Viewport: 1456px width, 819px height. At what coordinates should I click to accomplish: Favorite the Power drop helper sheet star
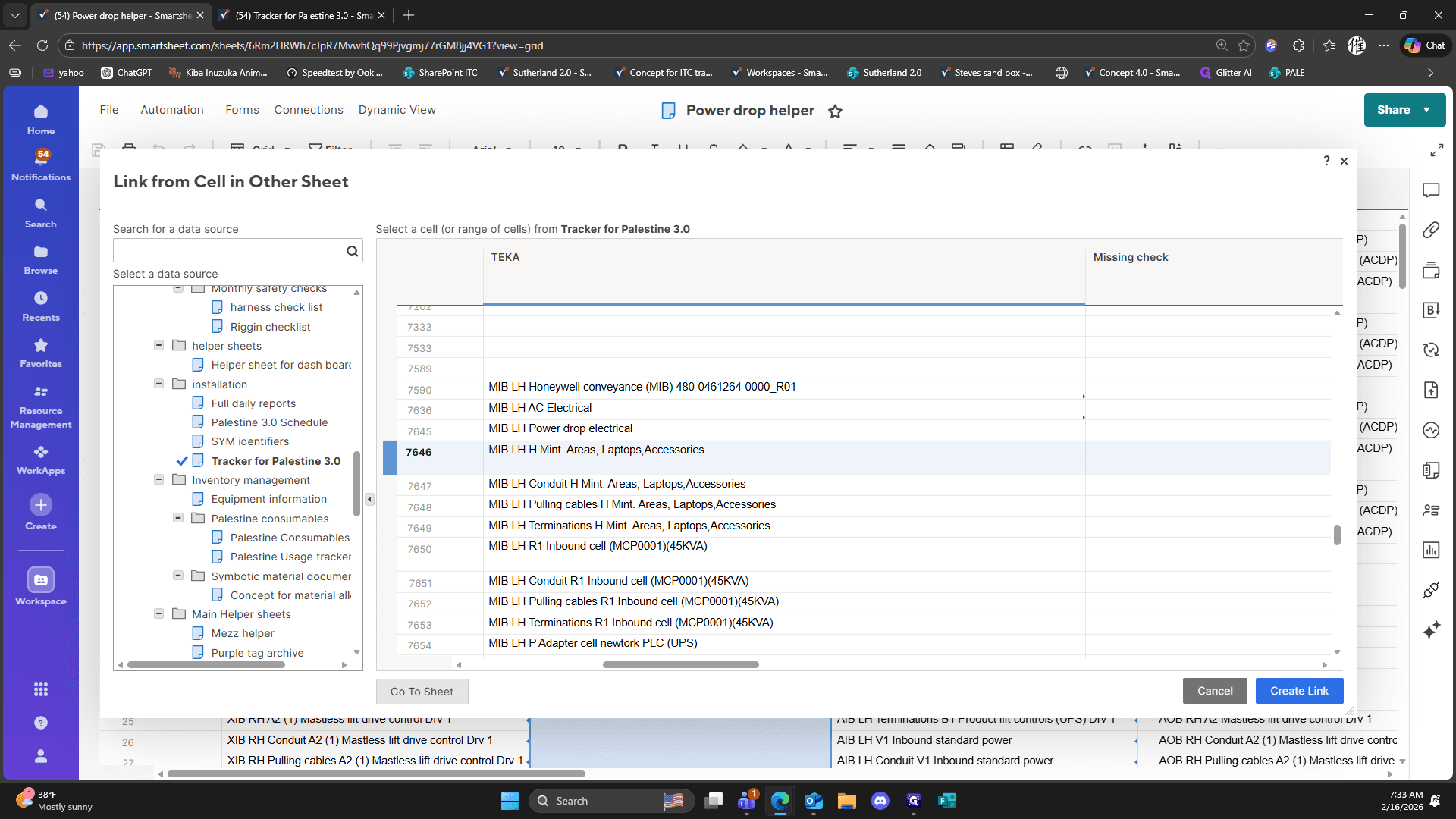(835, 111)
